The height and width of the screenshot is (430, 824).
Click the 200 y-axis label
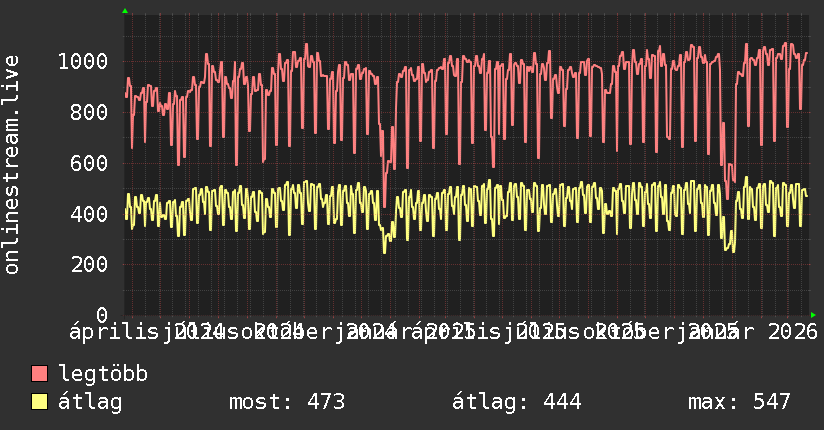click(89, 264)
